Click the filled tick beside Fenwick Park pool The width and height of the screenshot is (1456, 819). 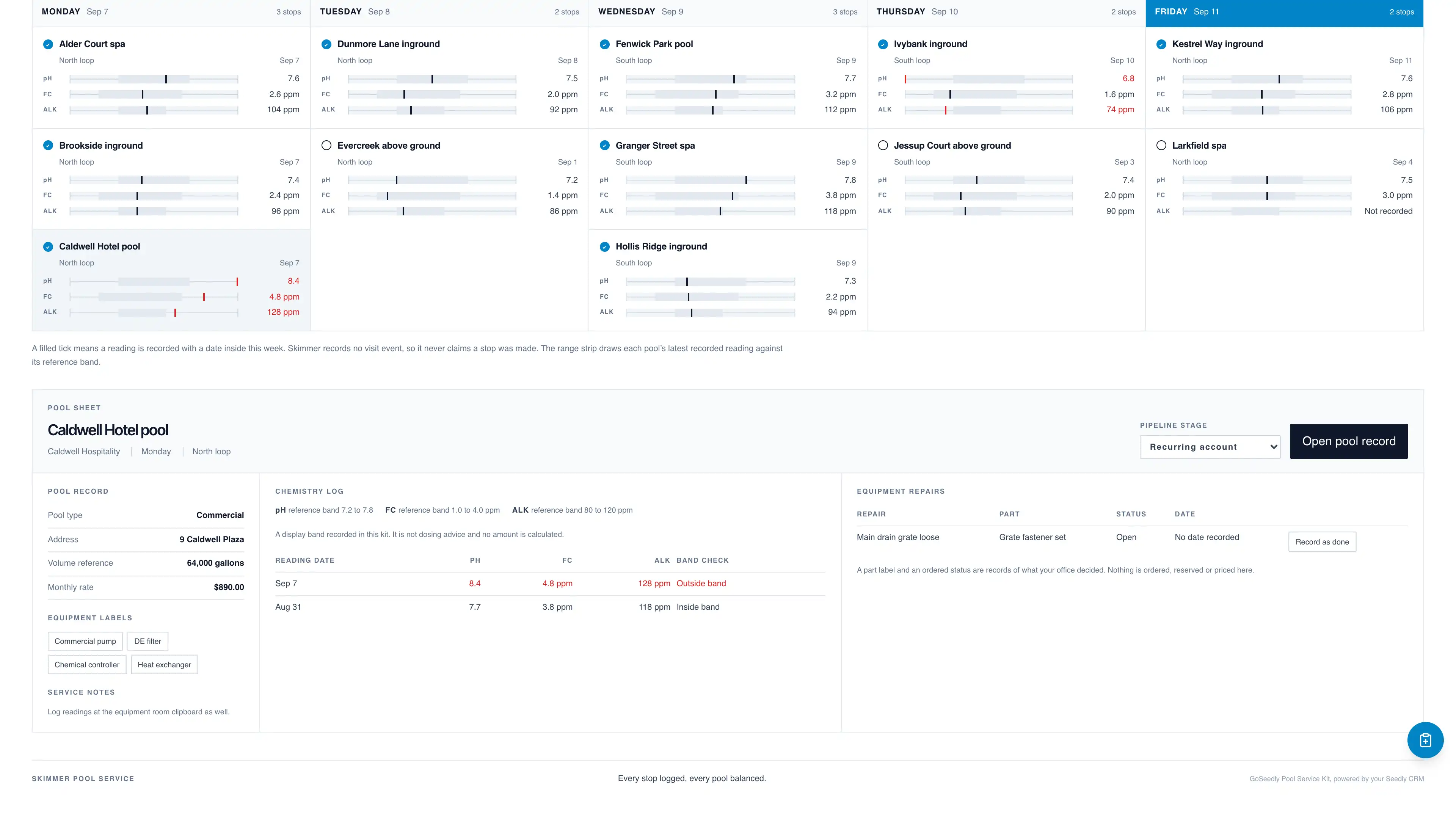(x=605, y=44)
